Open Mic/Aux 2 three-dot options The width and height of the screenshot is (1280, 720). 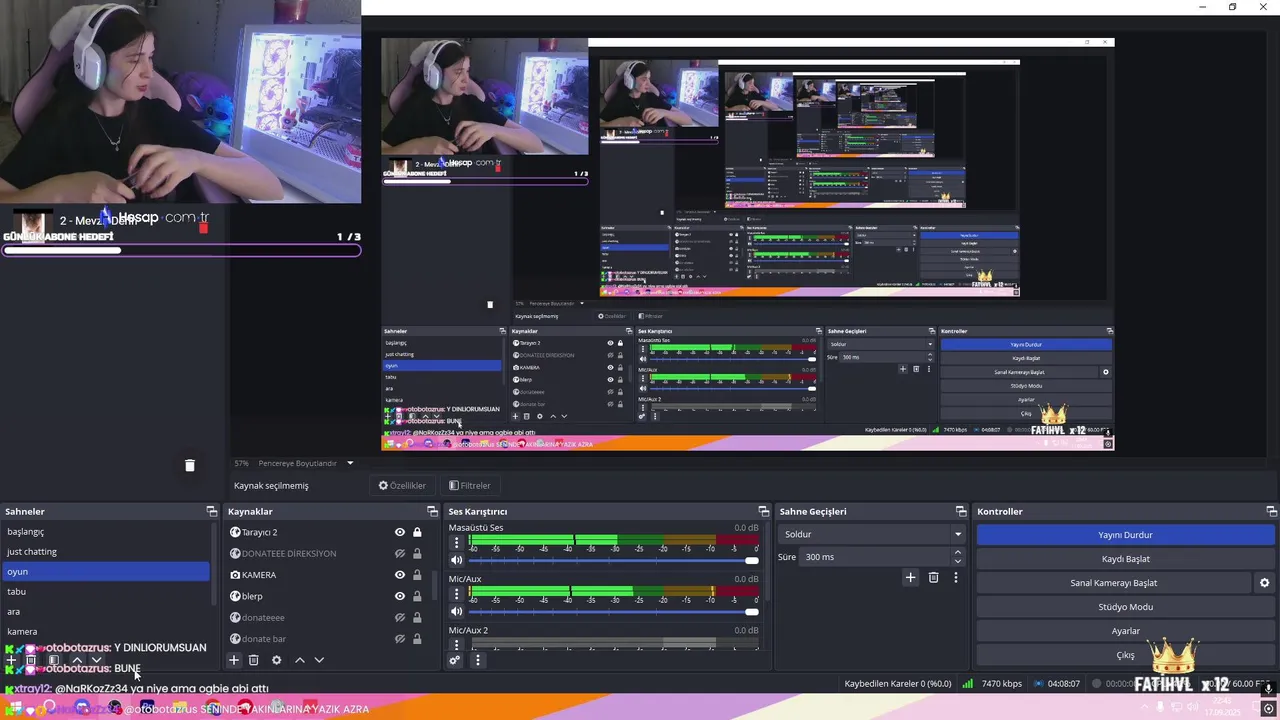tap(457, 645)
